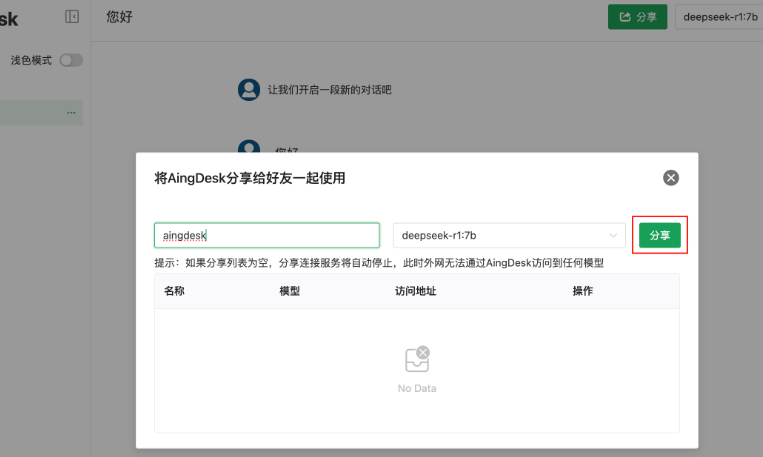Click the 提示 hint text line
This screenshot has height=457, width=763.
pos(379,263)
